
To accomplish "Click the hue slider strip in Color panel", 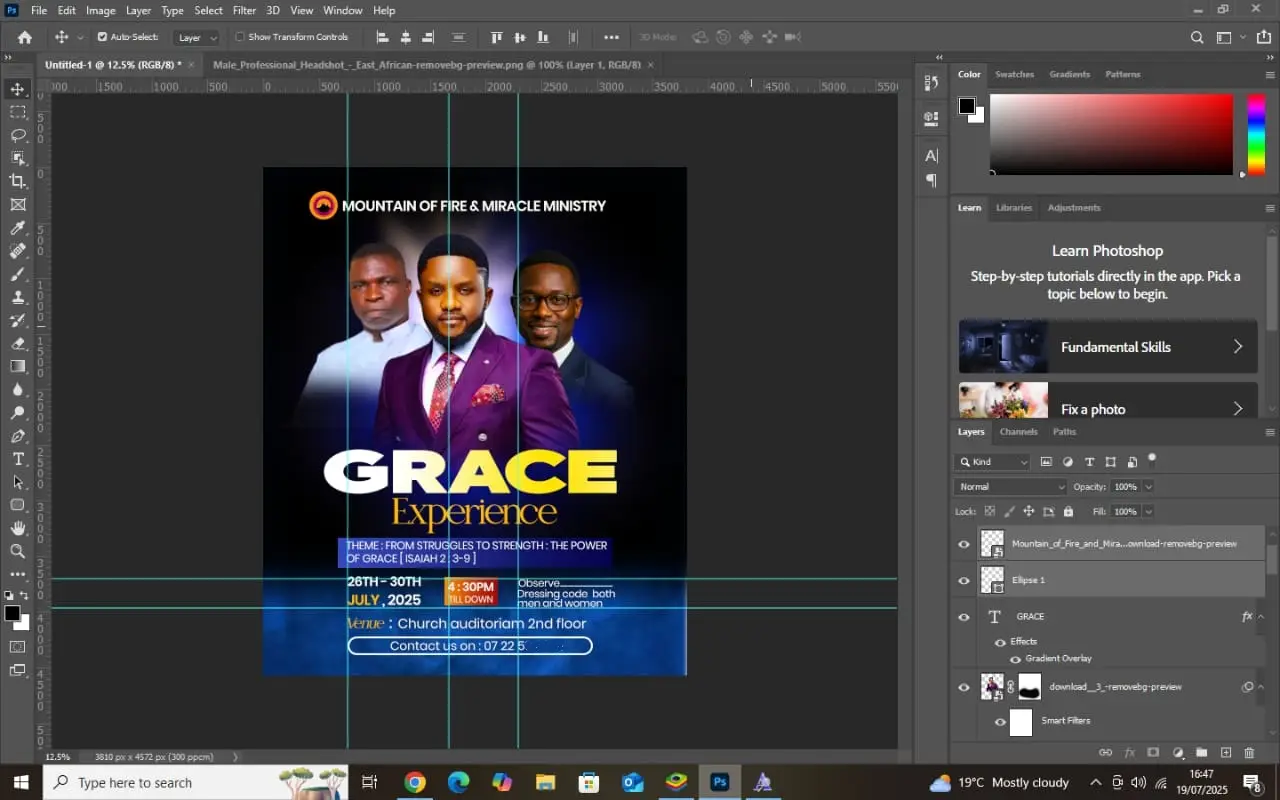I will (1256, 134).
